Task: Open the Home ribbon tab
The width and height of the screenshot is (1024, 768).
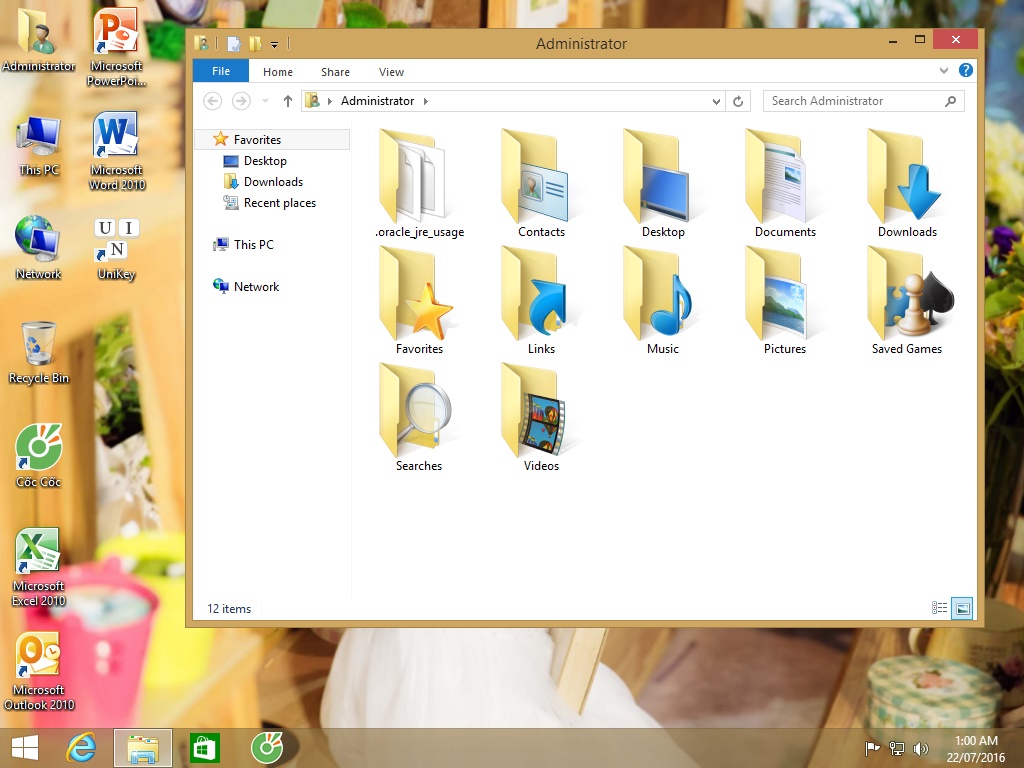Action: (x=278, y=72)
